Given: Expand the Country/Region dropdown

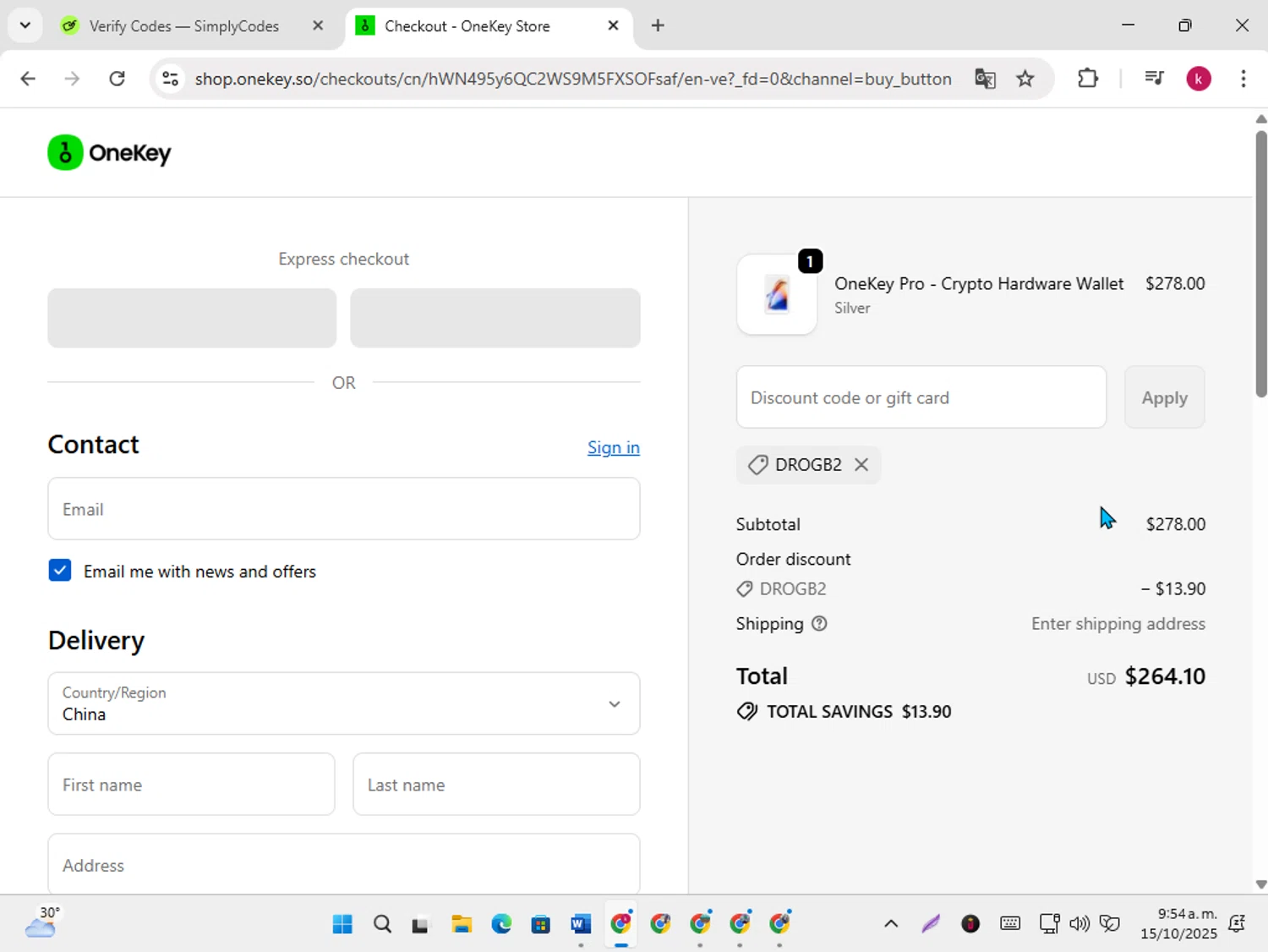Looking at the screenshot, I should [344, 703].
